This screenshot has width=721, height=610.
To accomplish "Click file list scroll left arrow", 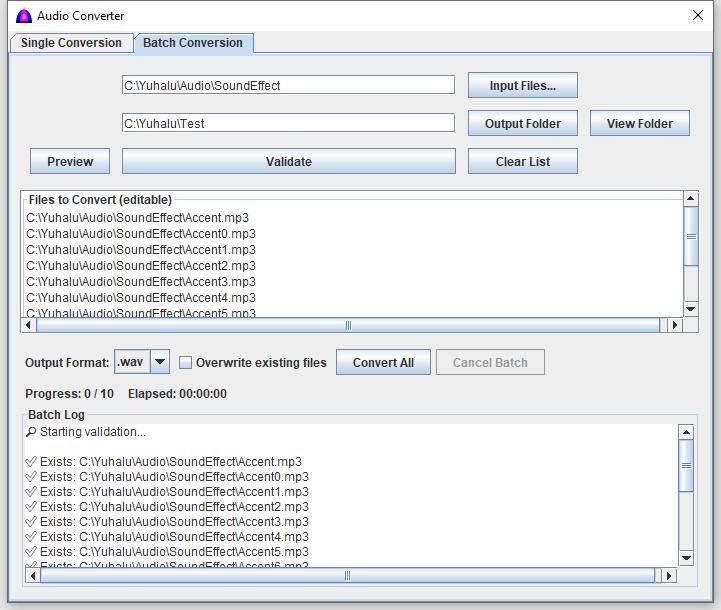I will click(x=29, y=325).
